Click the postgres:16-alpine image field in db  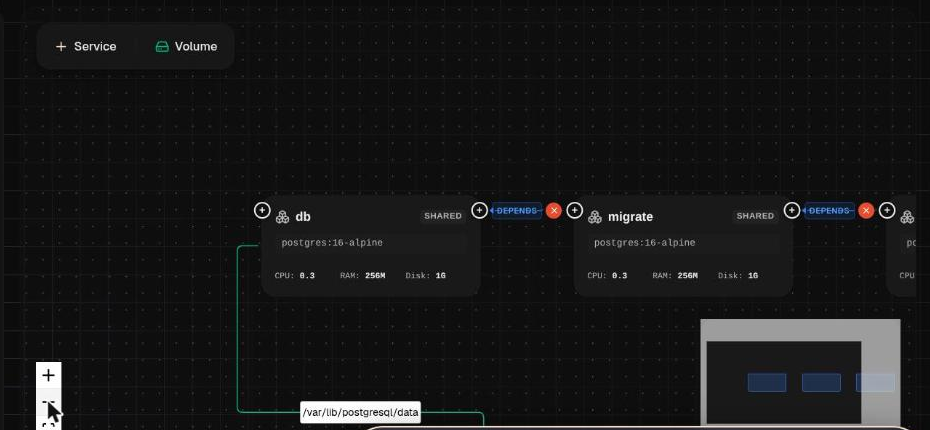tap(371, 243)
